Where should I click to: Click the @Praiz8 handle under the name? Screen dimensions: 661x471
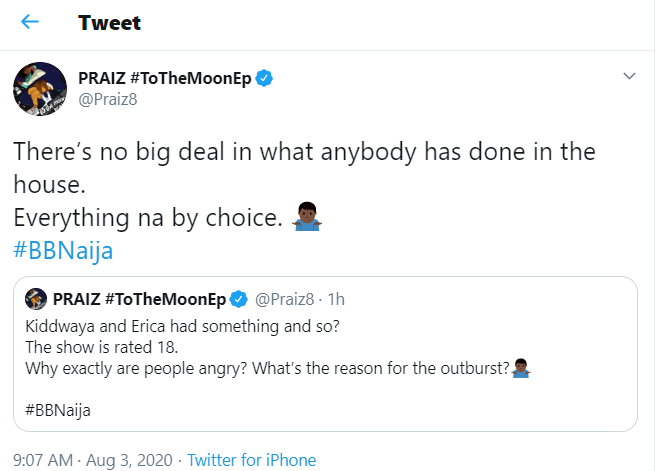110,98
